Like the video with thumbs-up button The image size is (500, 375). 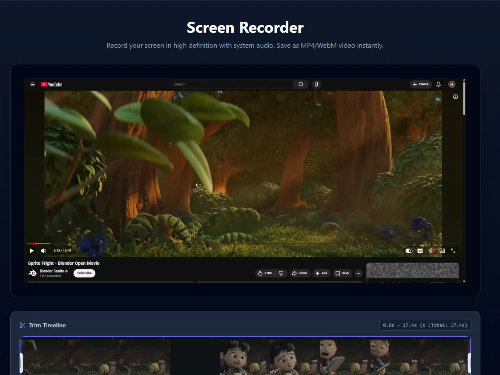tap(265, 273)
